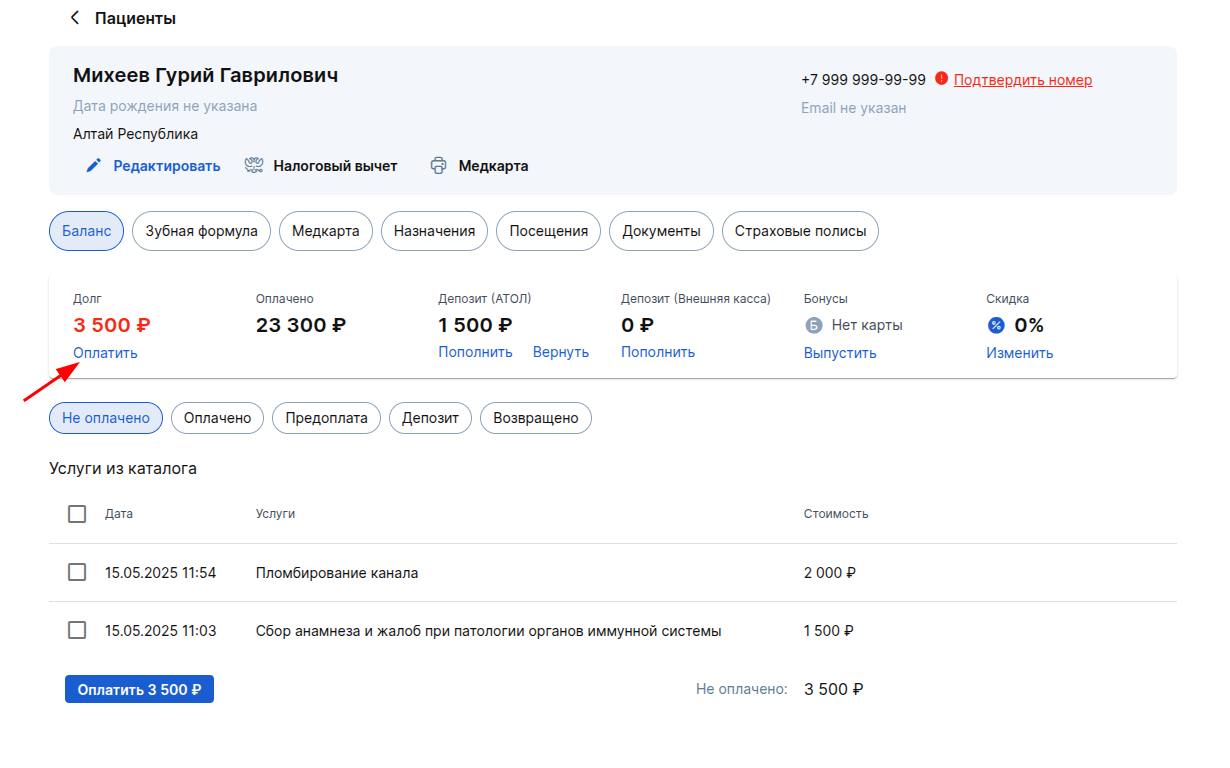Click the pencil icon beside Редактировать
This screenshot has width=1230, height=768.
[x=94, y=166]
